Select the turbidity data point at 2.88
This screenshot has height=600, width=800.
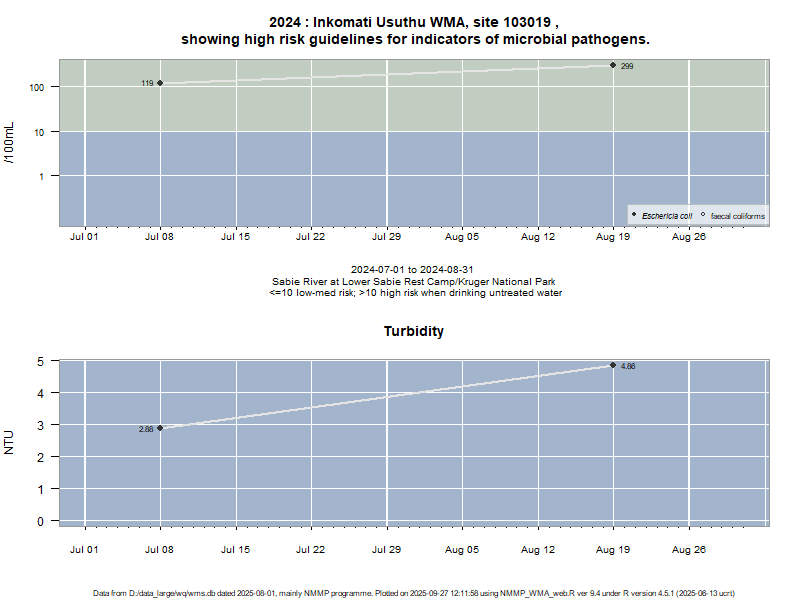160,428
